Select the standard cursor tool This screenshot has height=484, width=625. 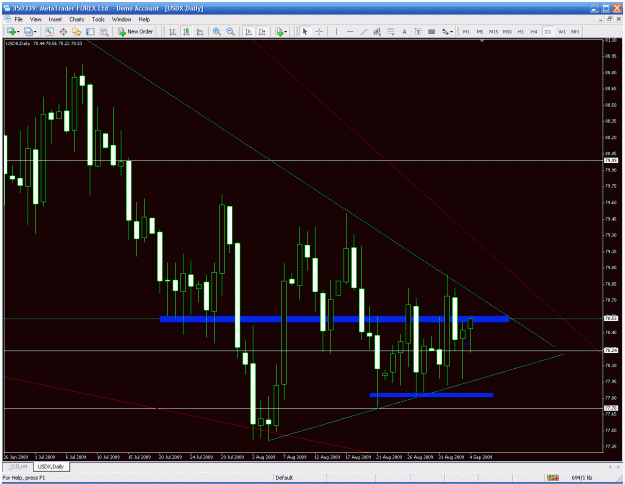(305, 31)
